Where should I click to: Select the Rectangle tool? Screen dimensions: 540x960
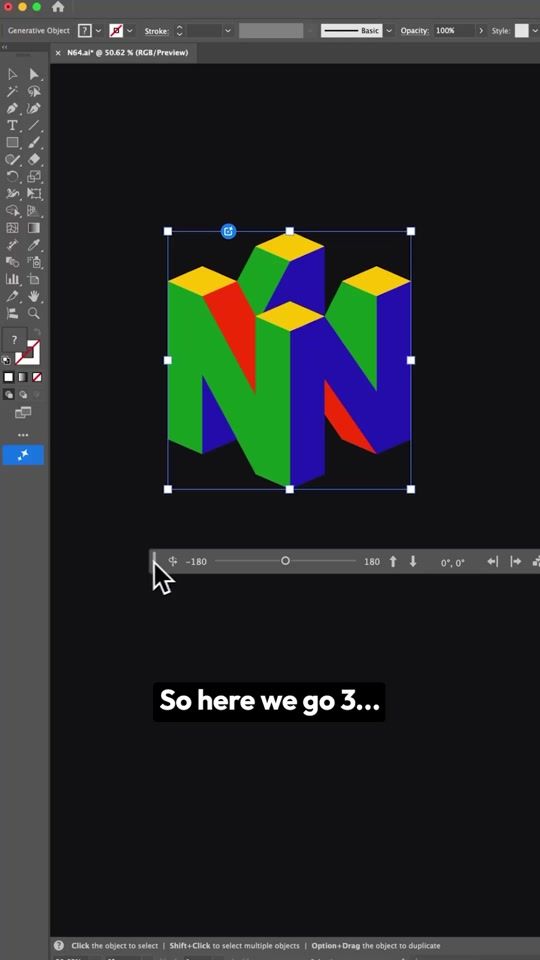tap(12, 143)
